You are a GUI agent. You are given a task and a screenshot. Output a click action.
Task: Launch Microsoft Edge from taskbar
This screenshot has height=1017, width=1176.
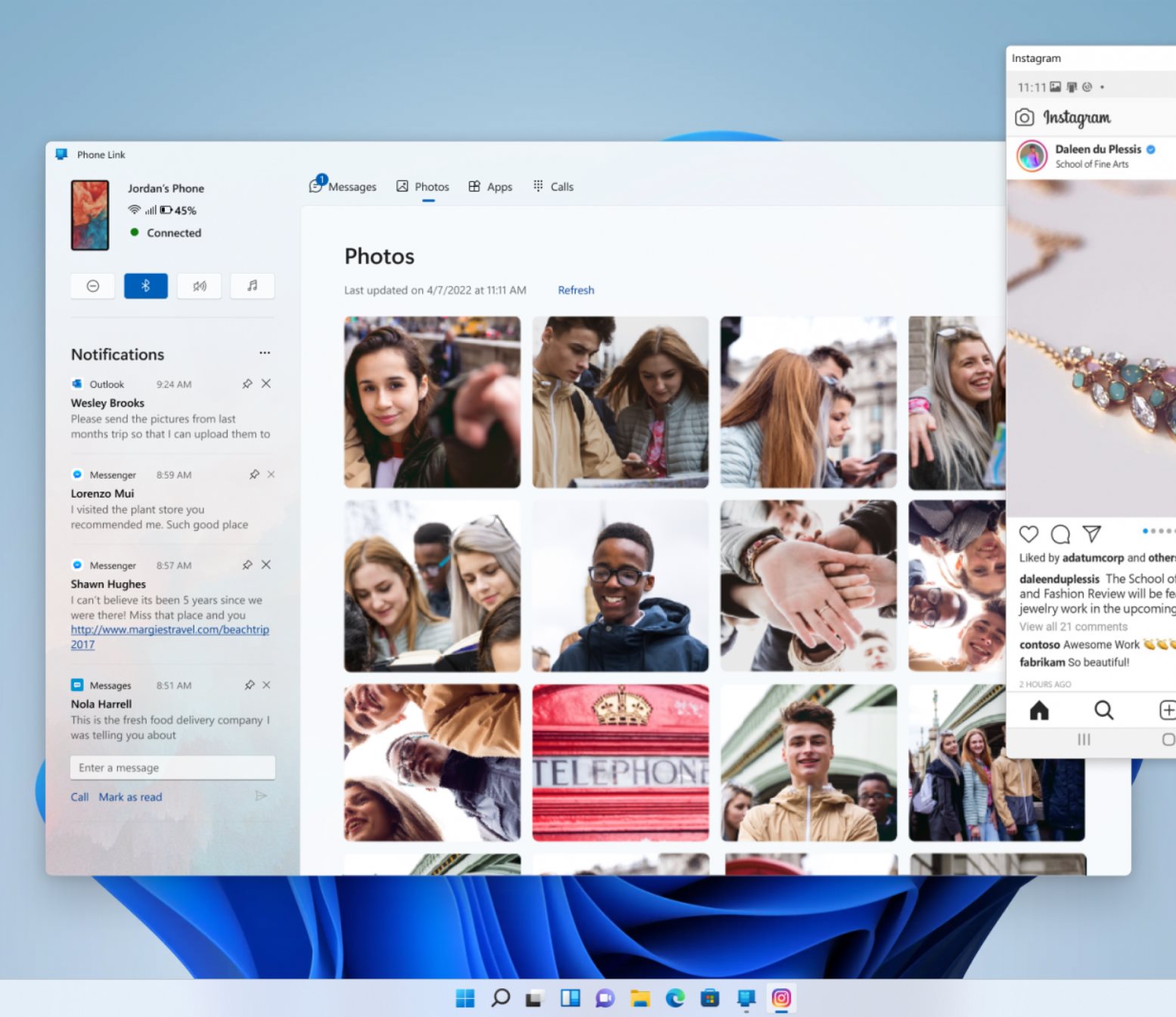click(x=675, y=998)
